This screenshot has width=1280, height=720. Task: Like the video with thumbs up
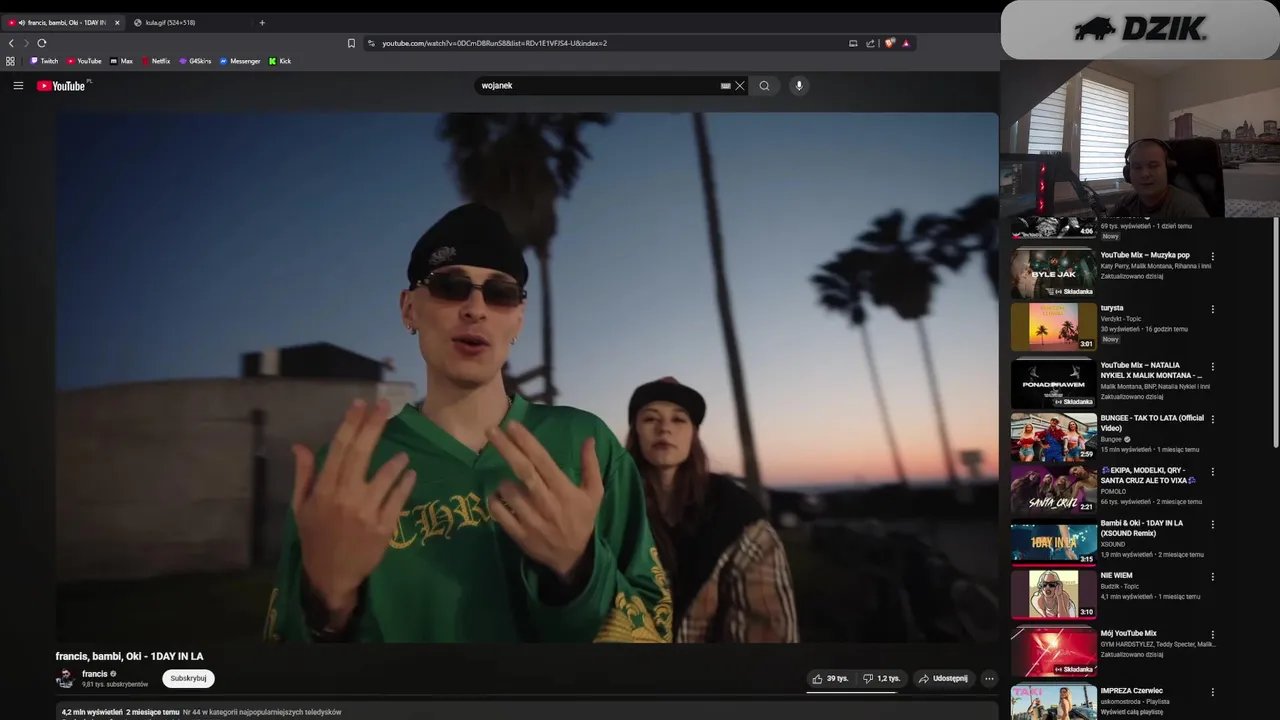point(830,678)
